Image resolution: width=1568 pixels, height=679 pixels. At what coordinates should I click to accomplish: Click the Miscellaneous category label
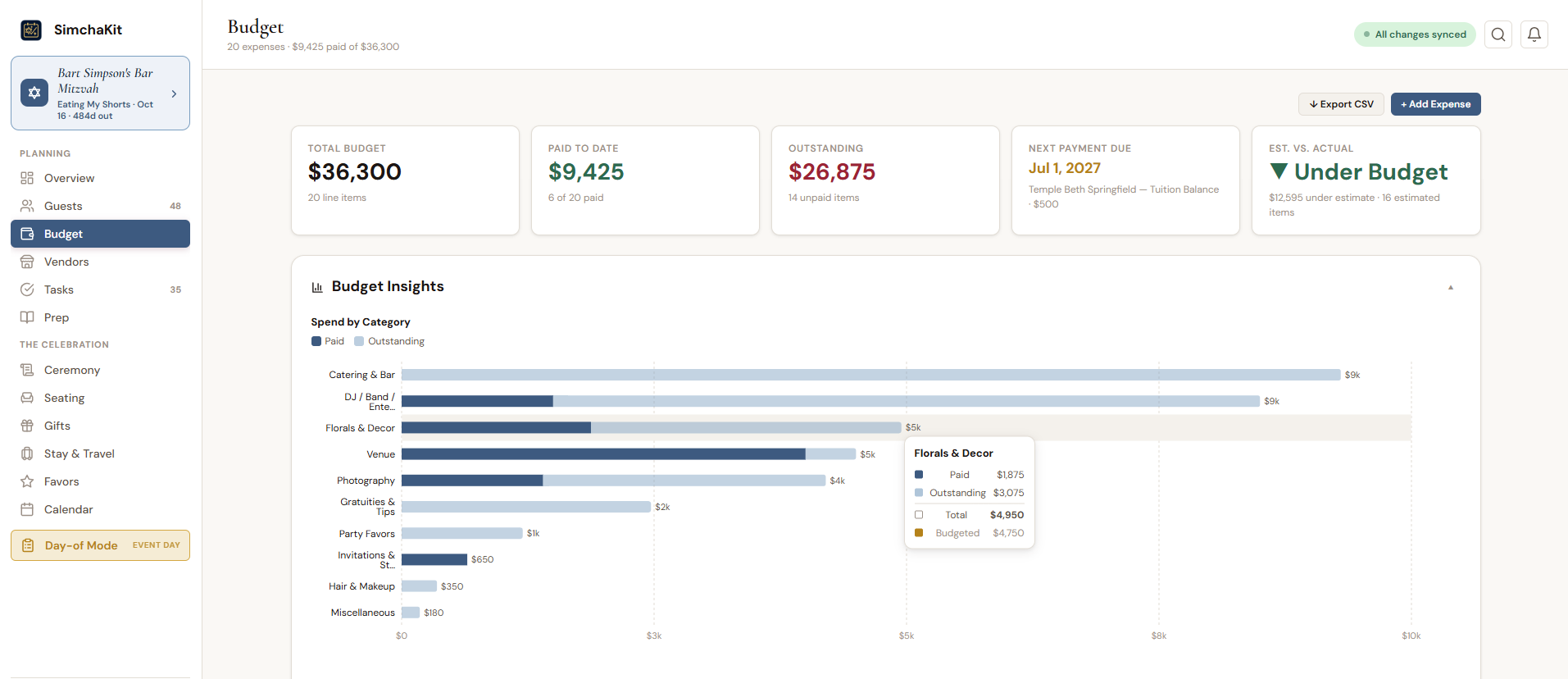362,613
